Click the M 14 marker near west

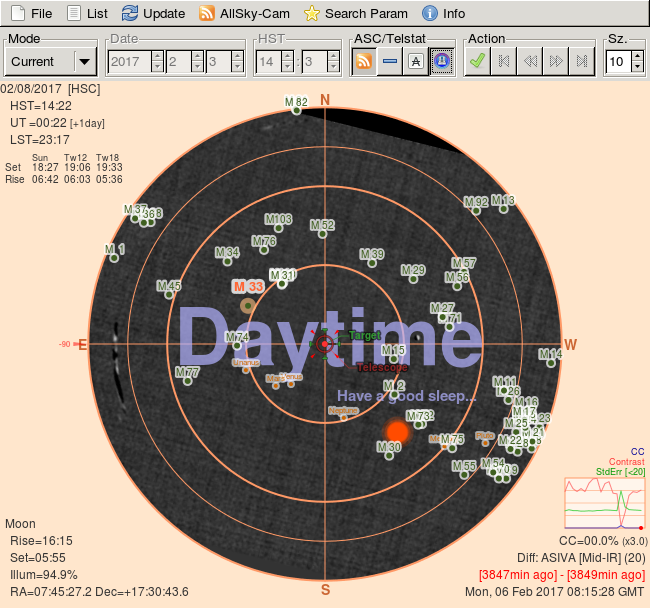(x=551, y=363)
